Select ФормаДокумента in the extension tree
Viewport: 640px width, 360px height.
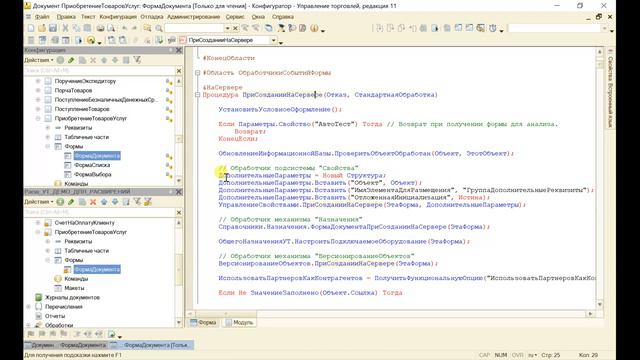(x=97, y=269)
